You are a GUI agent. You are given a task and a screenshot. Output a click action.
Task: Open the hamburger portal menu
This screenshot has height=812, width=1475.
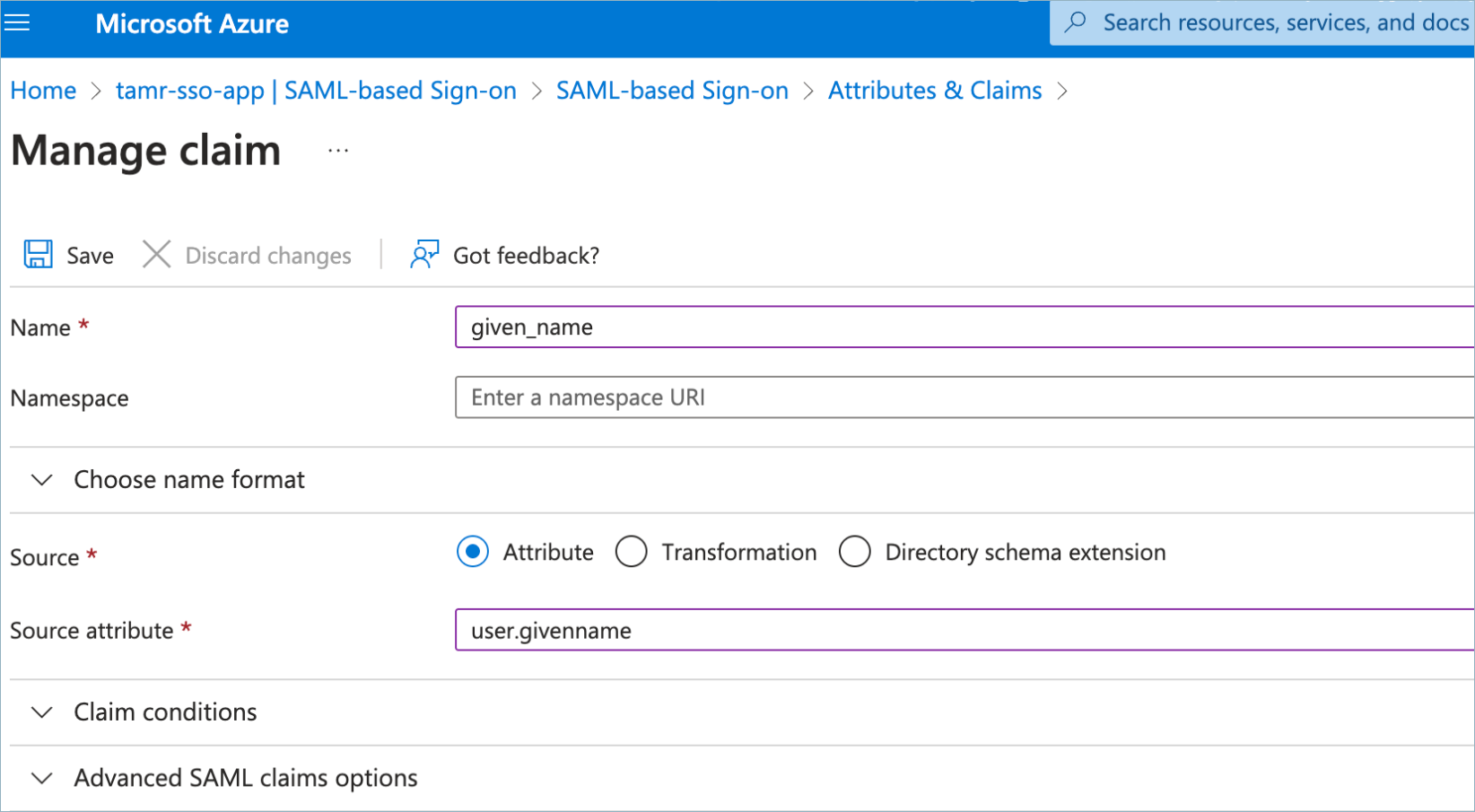[17, 22]
